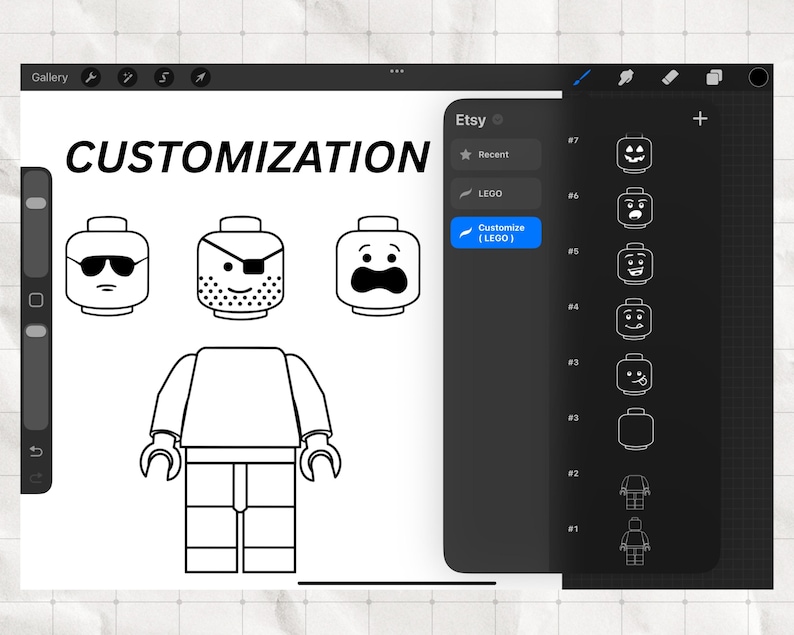Open the LEGO brush set
This screenshot has width=794, height=635.
496,193
